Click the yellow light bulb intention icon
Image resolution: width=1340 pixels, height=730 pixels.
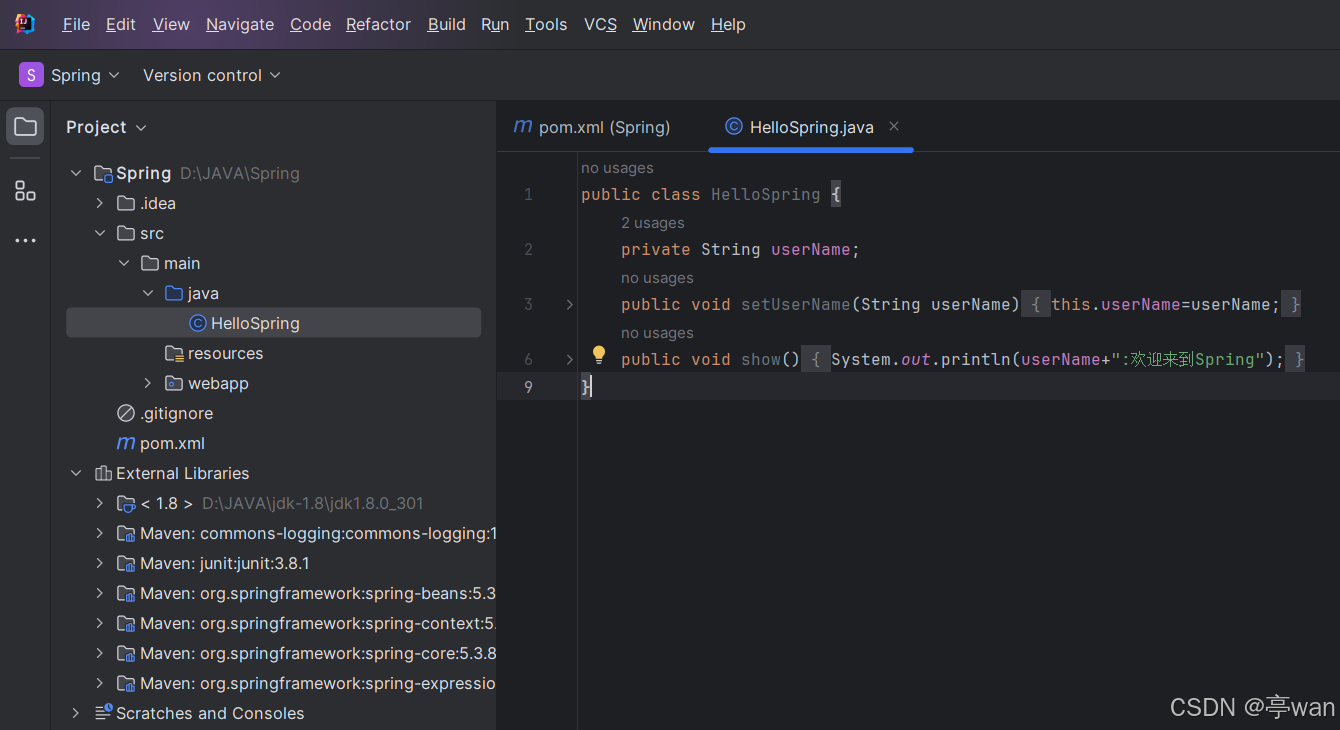(x=599, y=355)
